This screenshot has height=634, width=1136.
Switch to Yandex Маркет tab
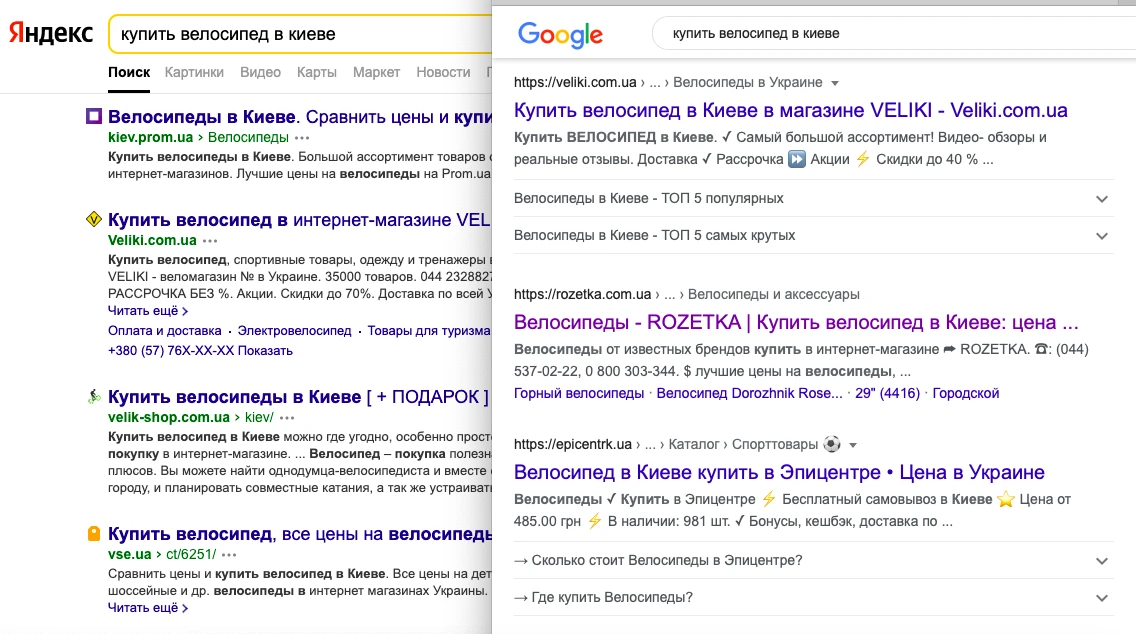pos(376,72)
